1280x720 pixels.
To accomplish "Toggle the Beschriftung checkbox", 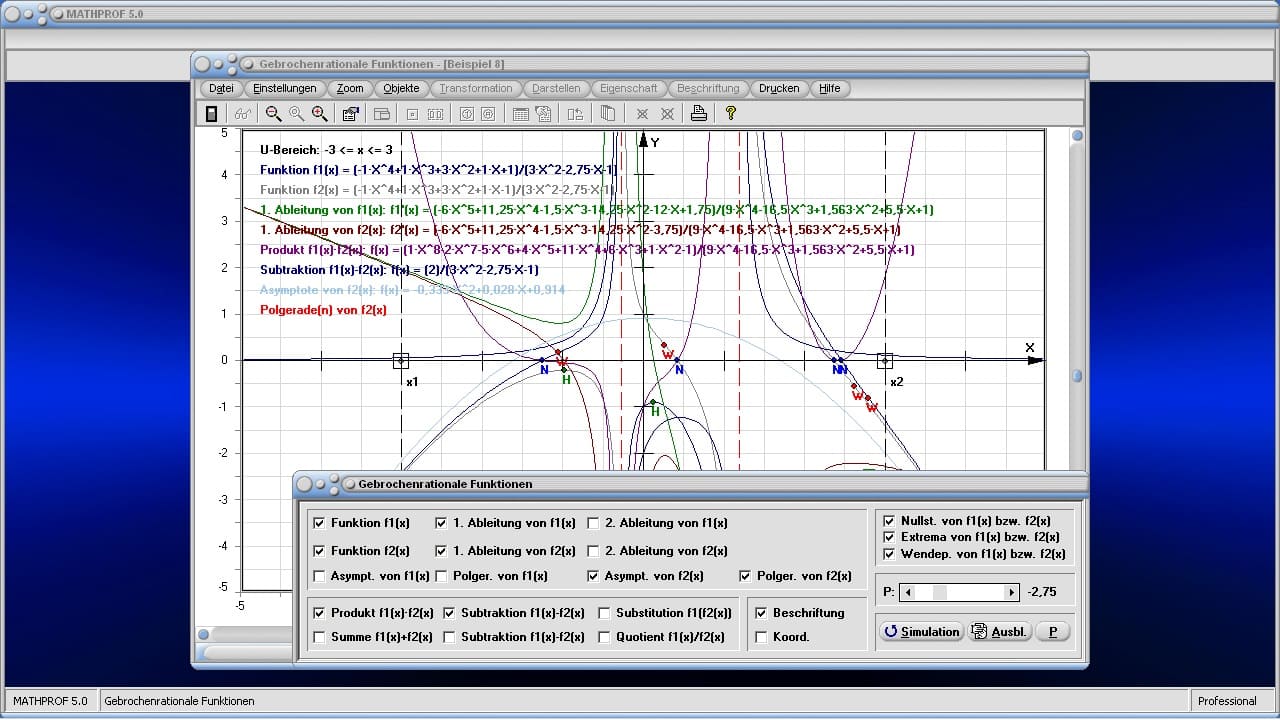I will 761,613.
